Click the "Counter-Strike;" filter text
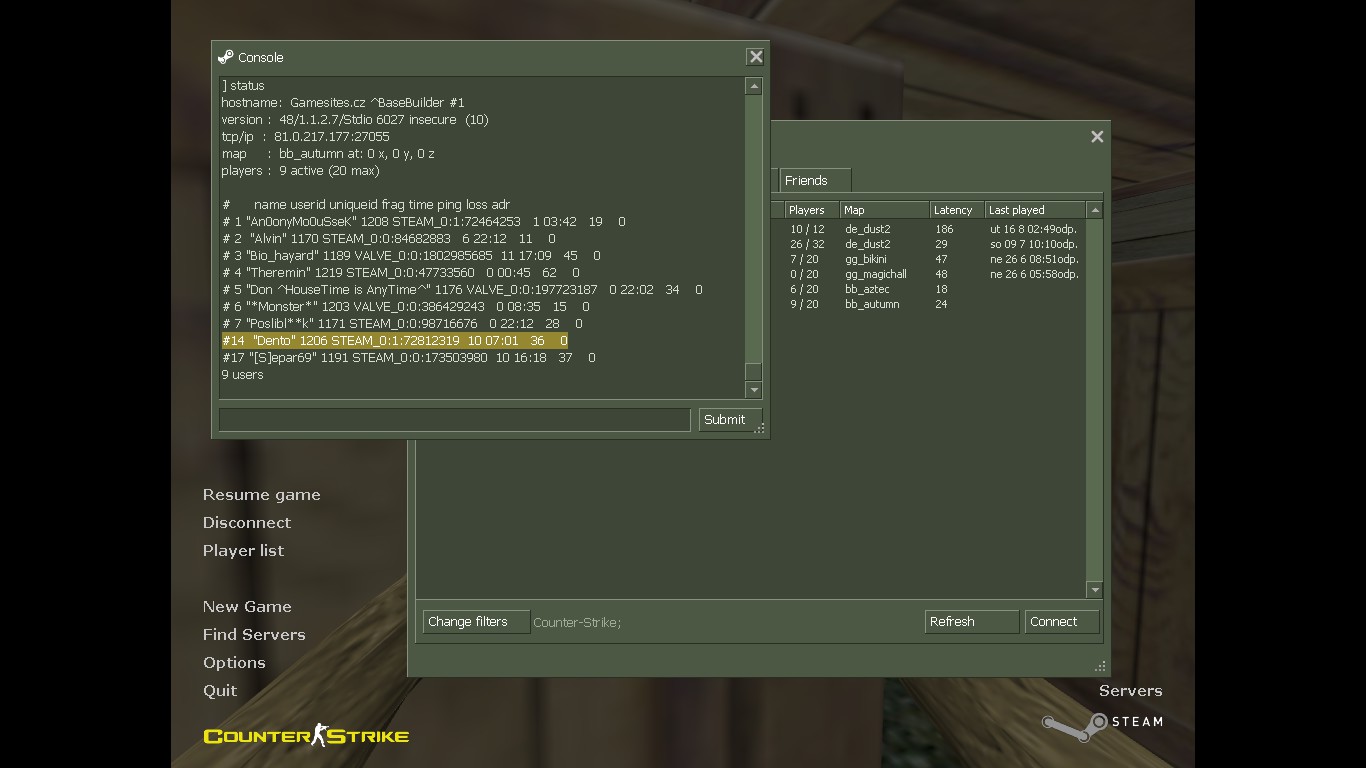The height and width of the screenshot is (768, 1366). pos(577,623)
